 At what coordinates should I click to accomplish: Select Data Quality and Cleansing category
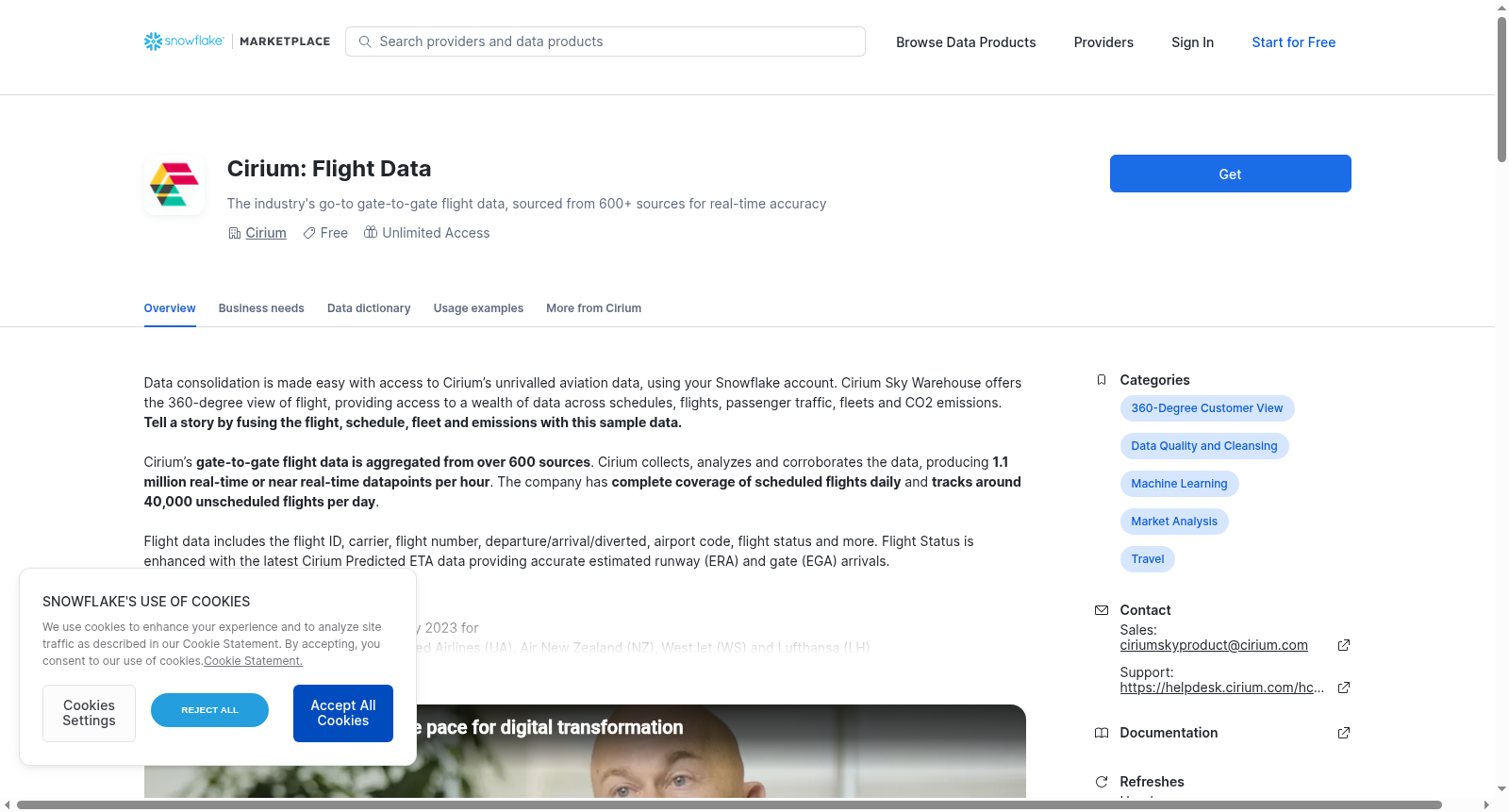1204,446
